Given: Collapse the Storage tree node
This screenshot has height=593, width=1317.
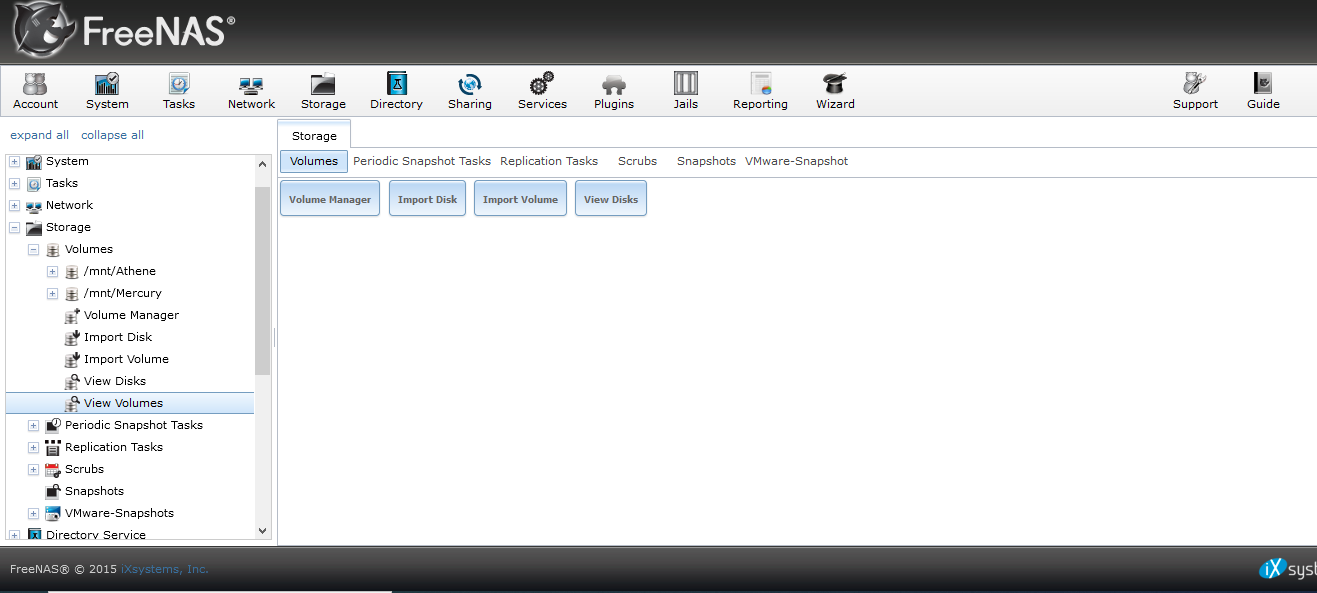Looking at the screenshot, I should [x=14, y=228].
